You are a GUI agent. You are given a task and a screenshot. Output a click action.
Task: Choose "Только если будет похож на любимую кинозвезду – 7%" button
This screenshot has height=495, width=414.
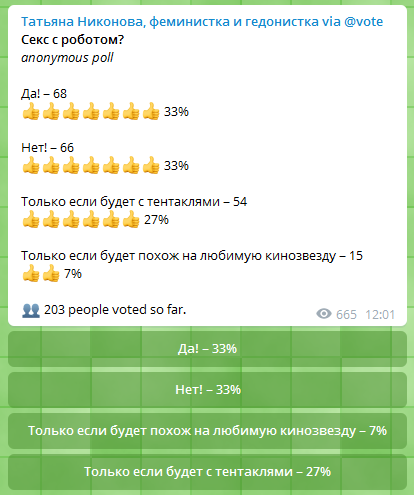pos(207,431)
